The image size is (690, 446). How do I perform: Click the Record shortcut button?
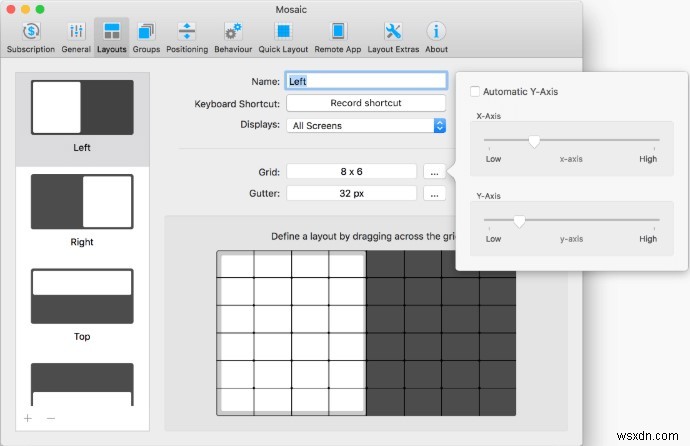(x=365, y=103)
